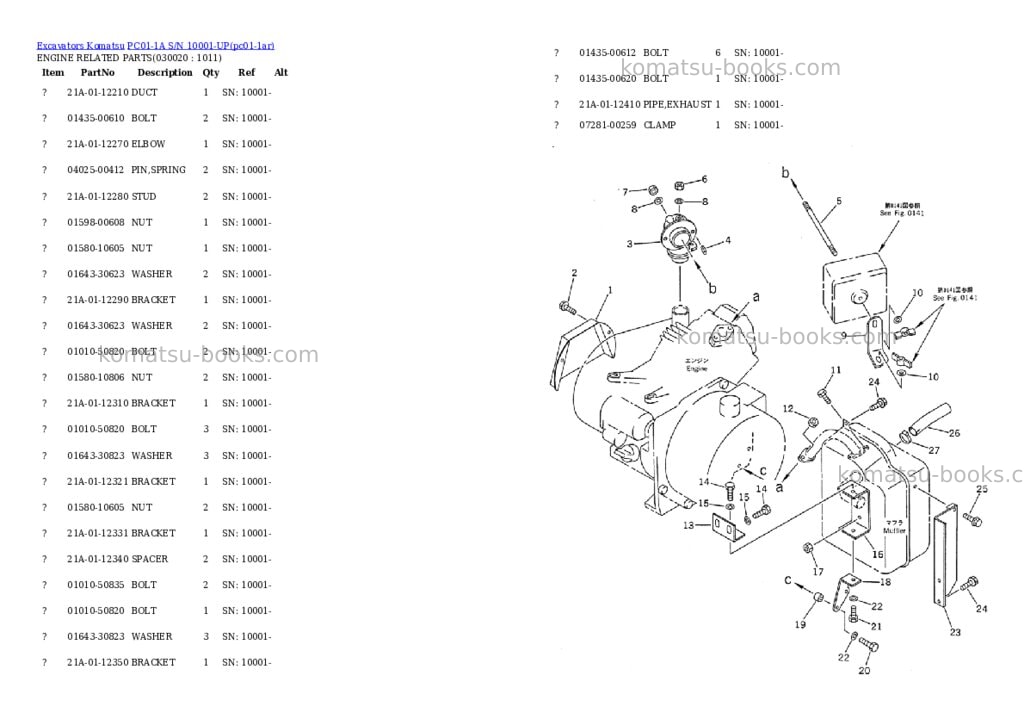The image size is (1024, 725).
Task: Select part number 01010-50835
Action: 96,585
